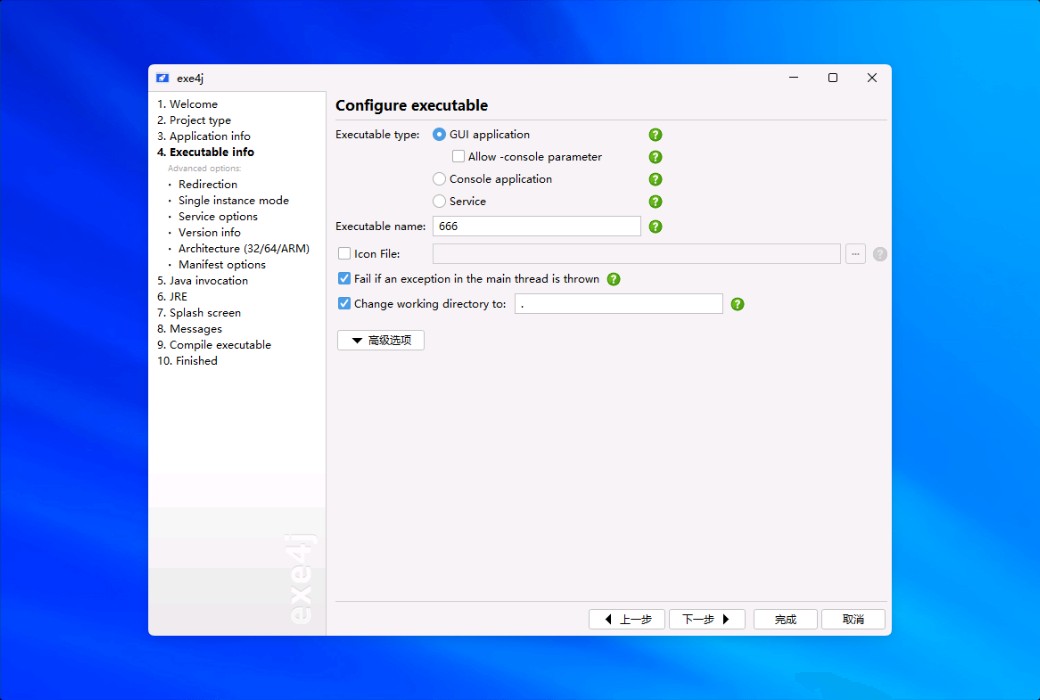Screen dimensions: 1040x700
Task: Expand the 高级选项 advanced options dropdown
Action: click(381, 340)
